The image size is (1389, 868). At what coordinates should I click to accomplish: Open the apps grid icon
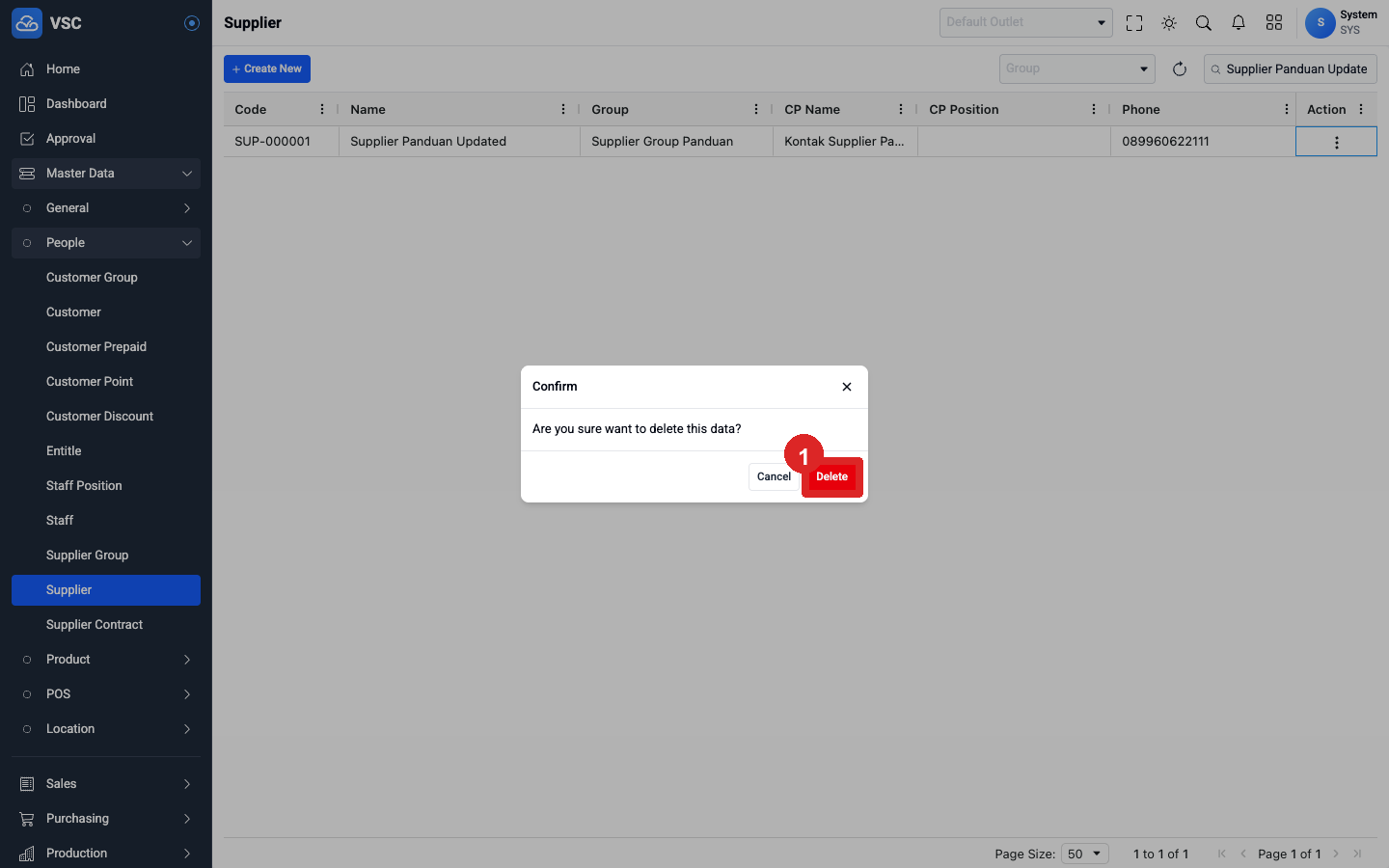(1274, 23)
